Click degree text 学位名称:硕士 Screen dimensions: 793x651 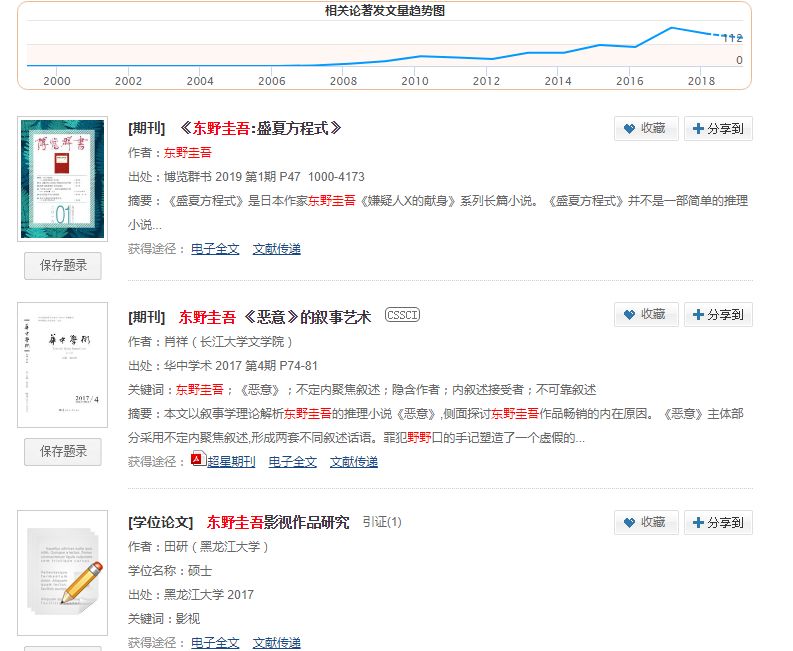click(170, 571)
